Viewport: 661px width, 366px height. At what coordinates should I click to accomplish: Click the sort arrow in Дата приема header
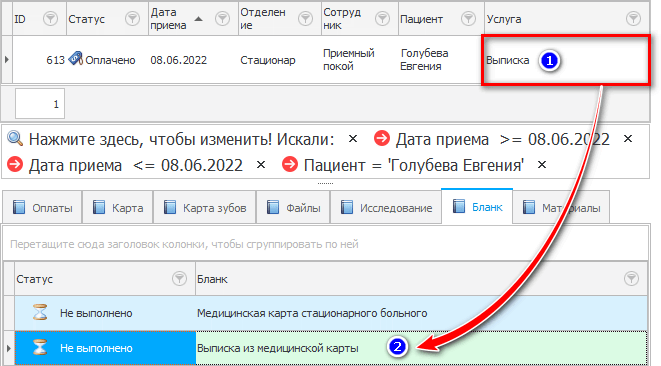coord(199,19)
